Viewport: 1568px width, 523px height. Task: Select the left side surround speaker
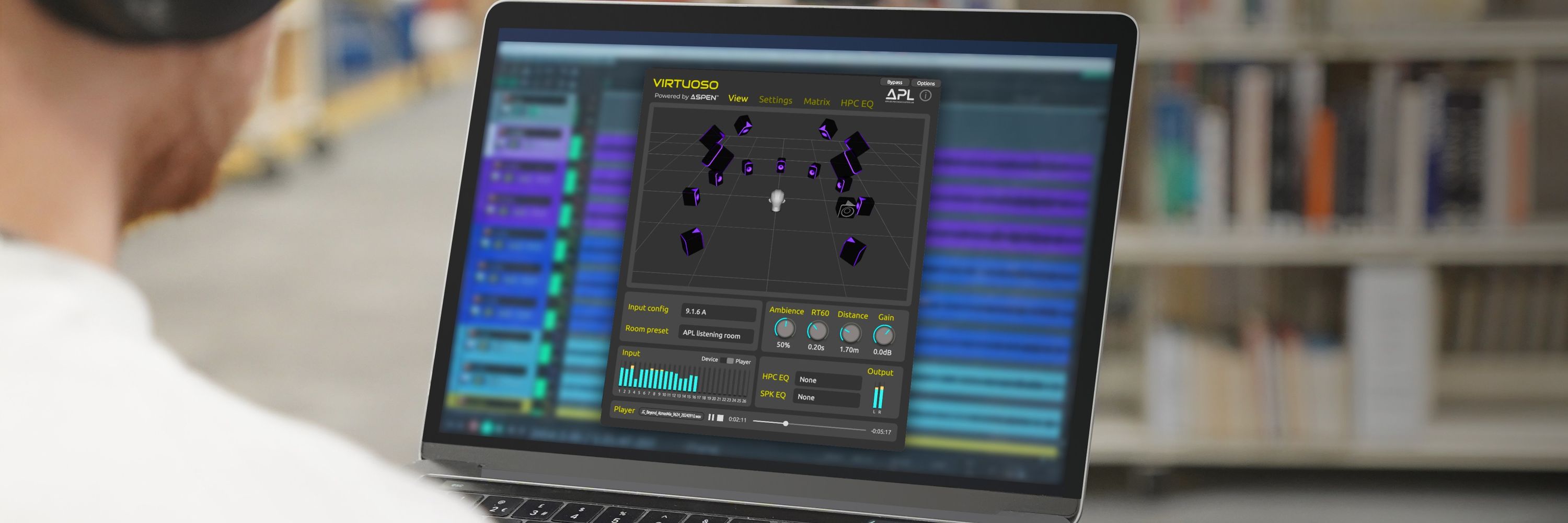691,197
